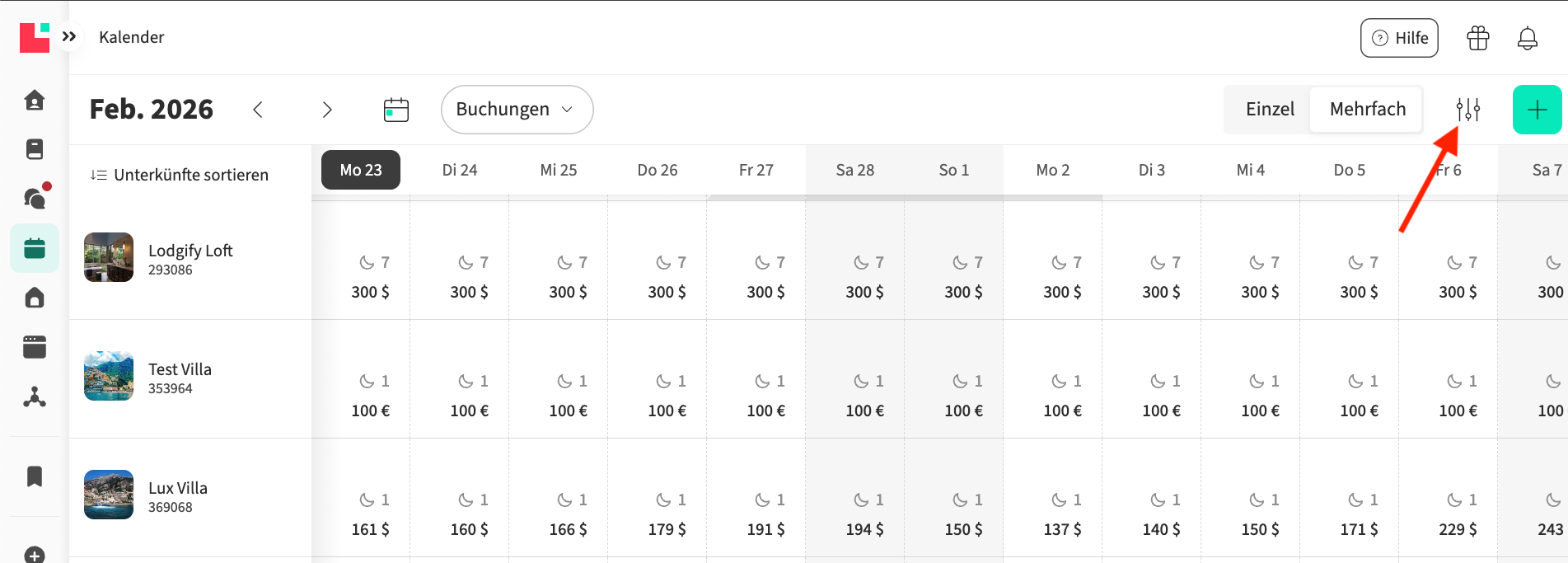Click the gift box icon
This screenshot has height=563, width=1568.
click(1477, 38)
